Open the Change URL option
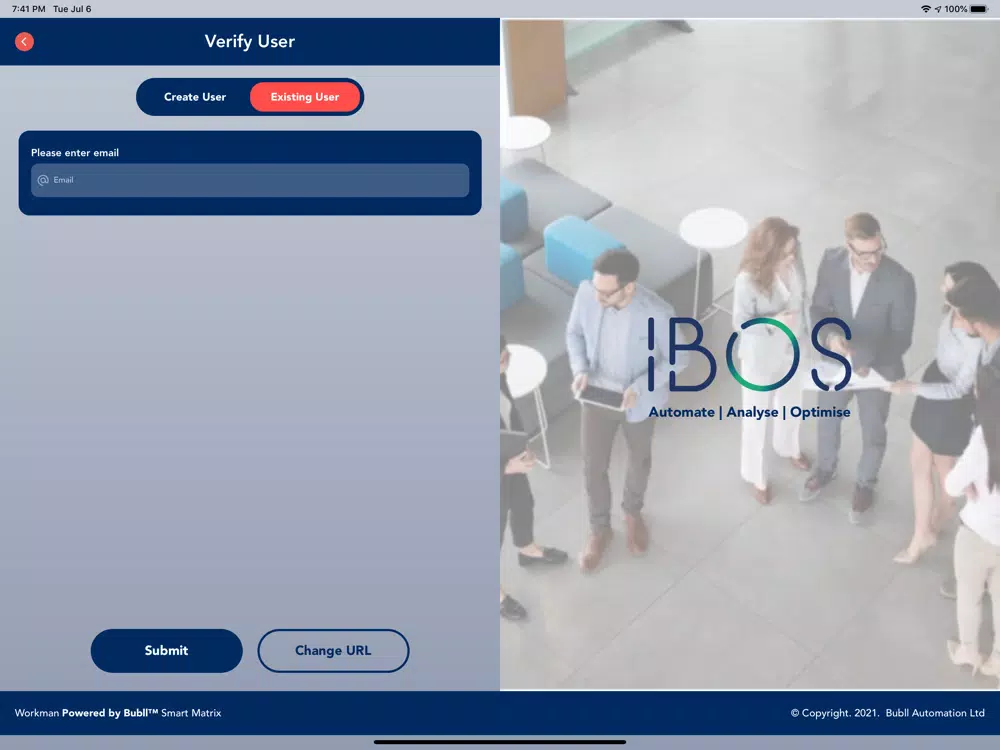The width and height of the screenshot is (1000, 750). (333, 651)
